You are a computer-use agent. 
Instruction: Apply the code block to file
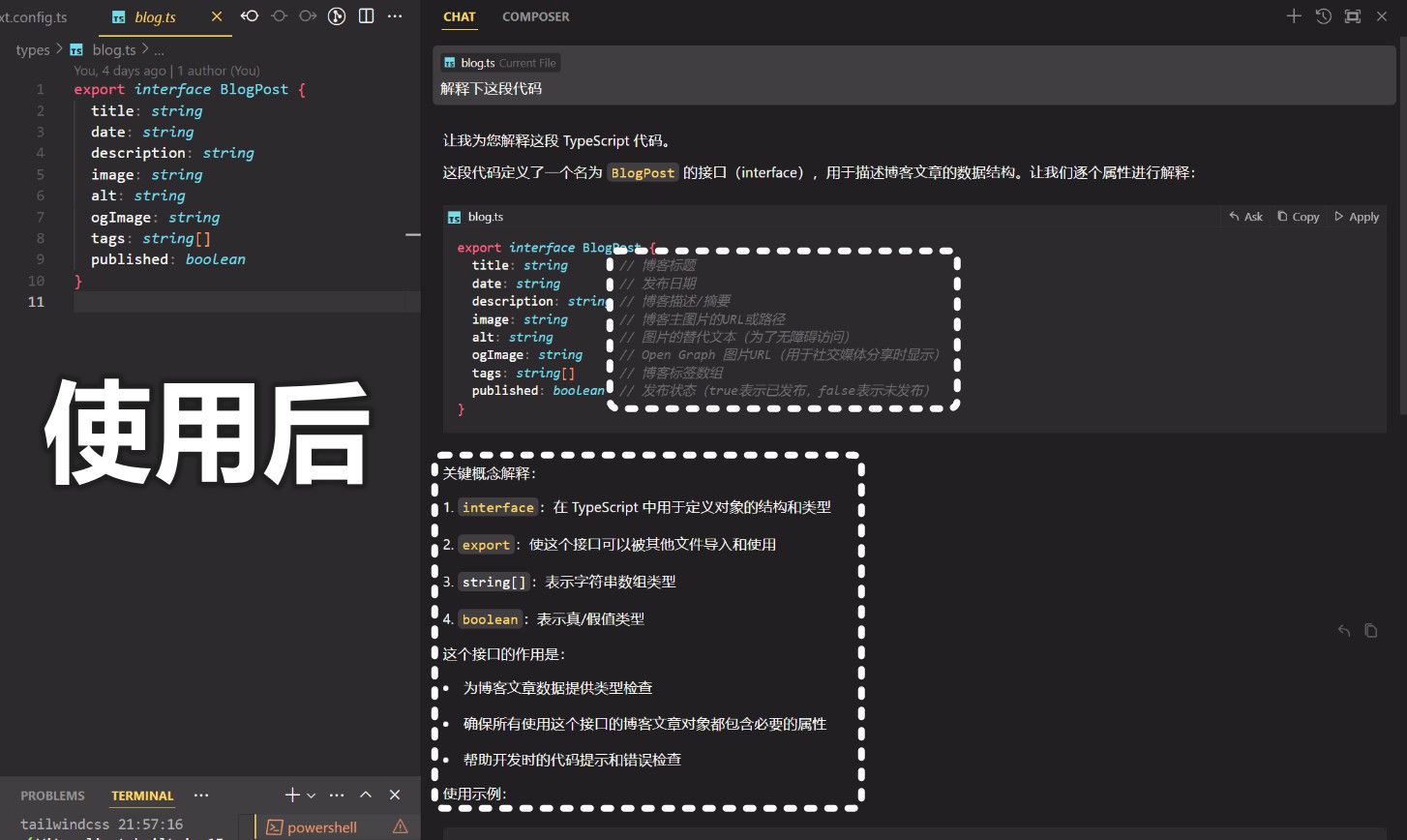pyautogui.click(x=1356, y=217)
